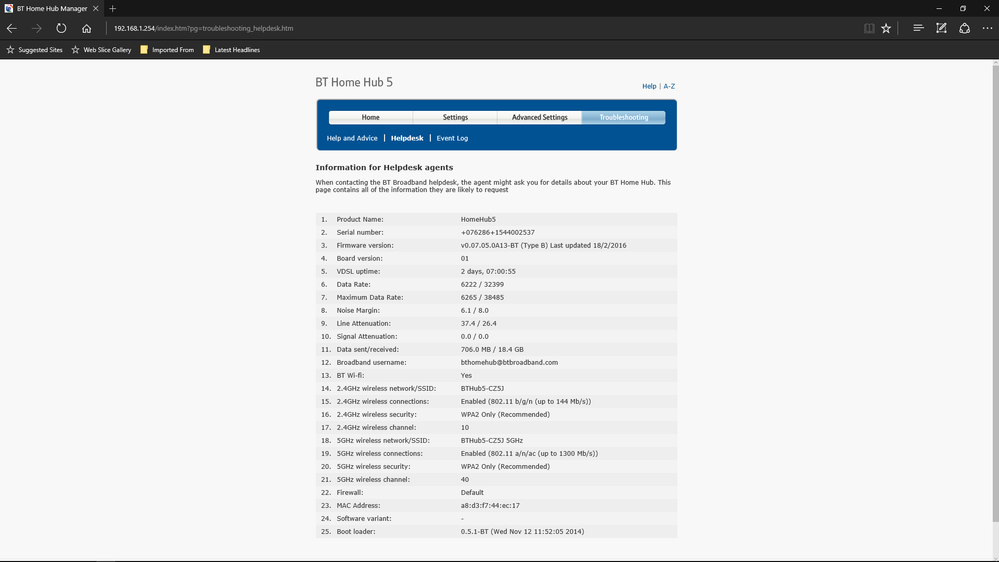
Task: Open the A-Z link
Action: pos(669,86)
